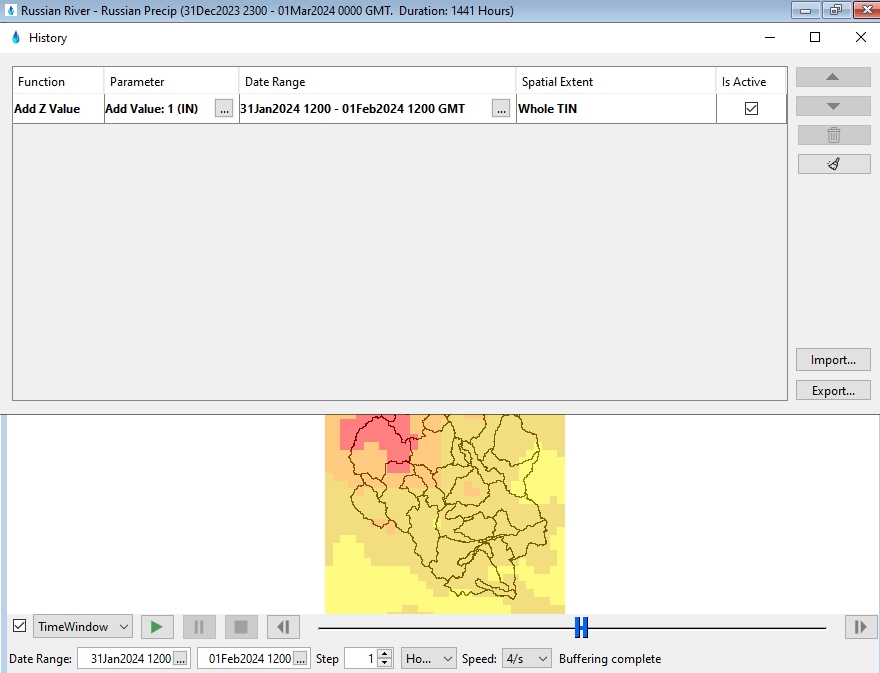
Task: Click the broom clear-all icon button
Action: pyautogui.click(x=833, y=164)
